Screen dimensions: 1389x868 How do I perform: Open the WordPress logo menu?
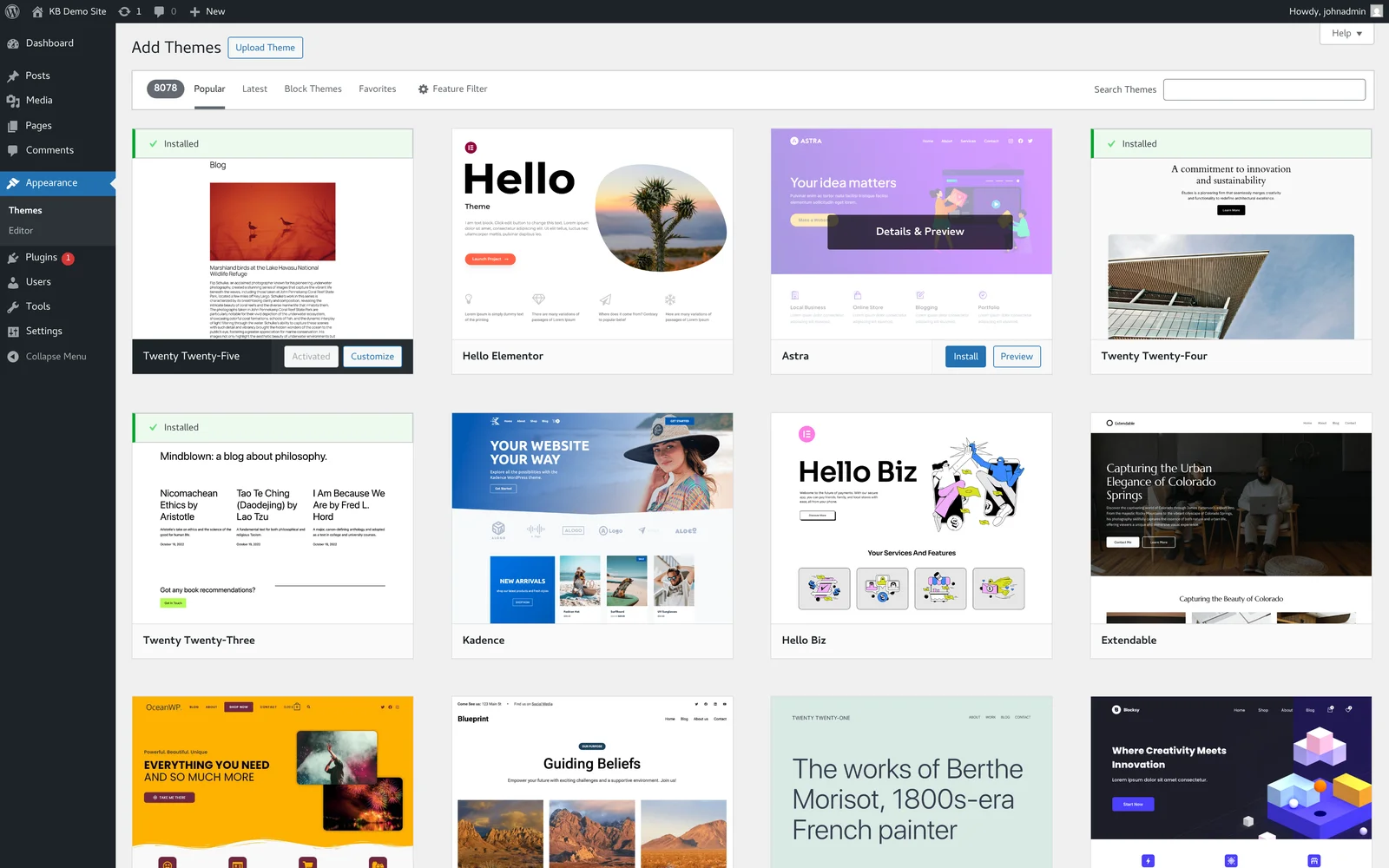13,11
